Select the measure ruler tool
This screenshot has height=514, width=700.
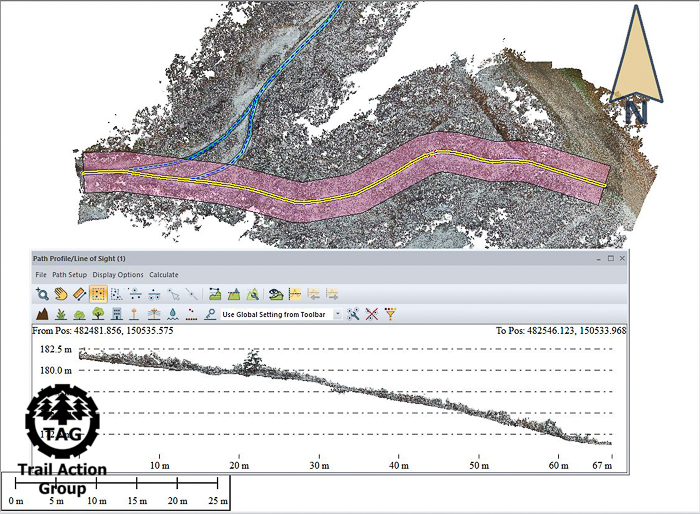tap(80, 294)
